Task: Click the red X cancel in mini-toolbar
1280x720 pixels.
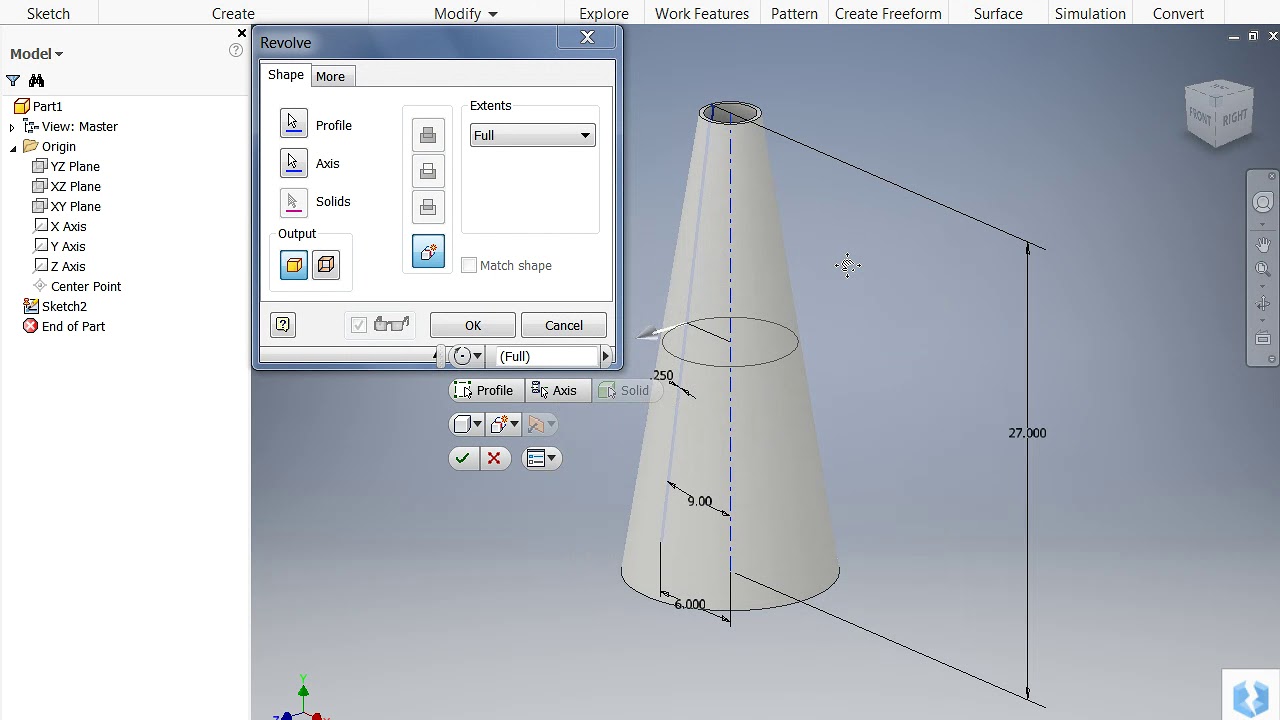Action: 494,458
